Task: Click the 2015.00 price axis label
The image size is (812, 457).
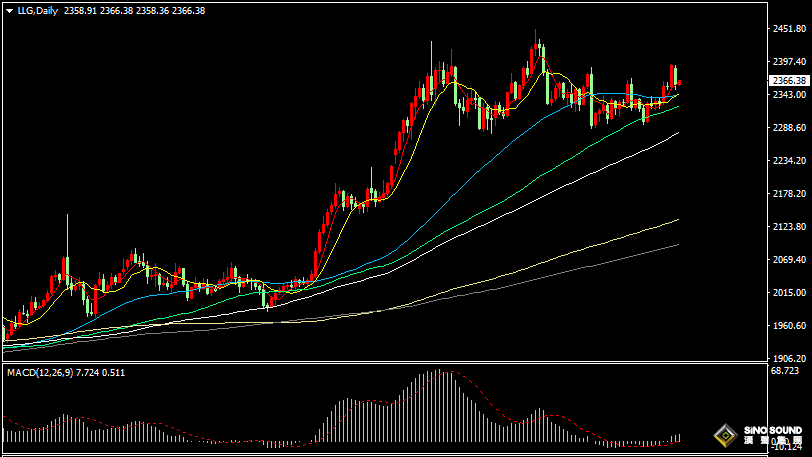Action: (x=787, y=293)
